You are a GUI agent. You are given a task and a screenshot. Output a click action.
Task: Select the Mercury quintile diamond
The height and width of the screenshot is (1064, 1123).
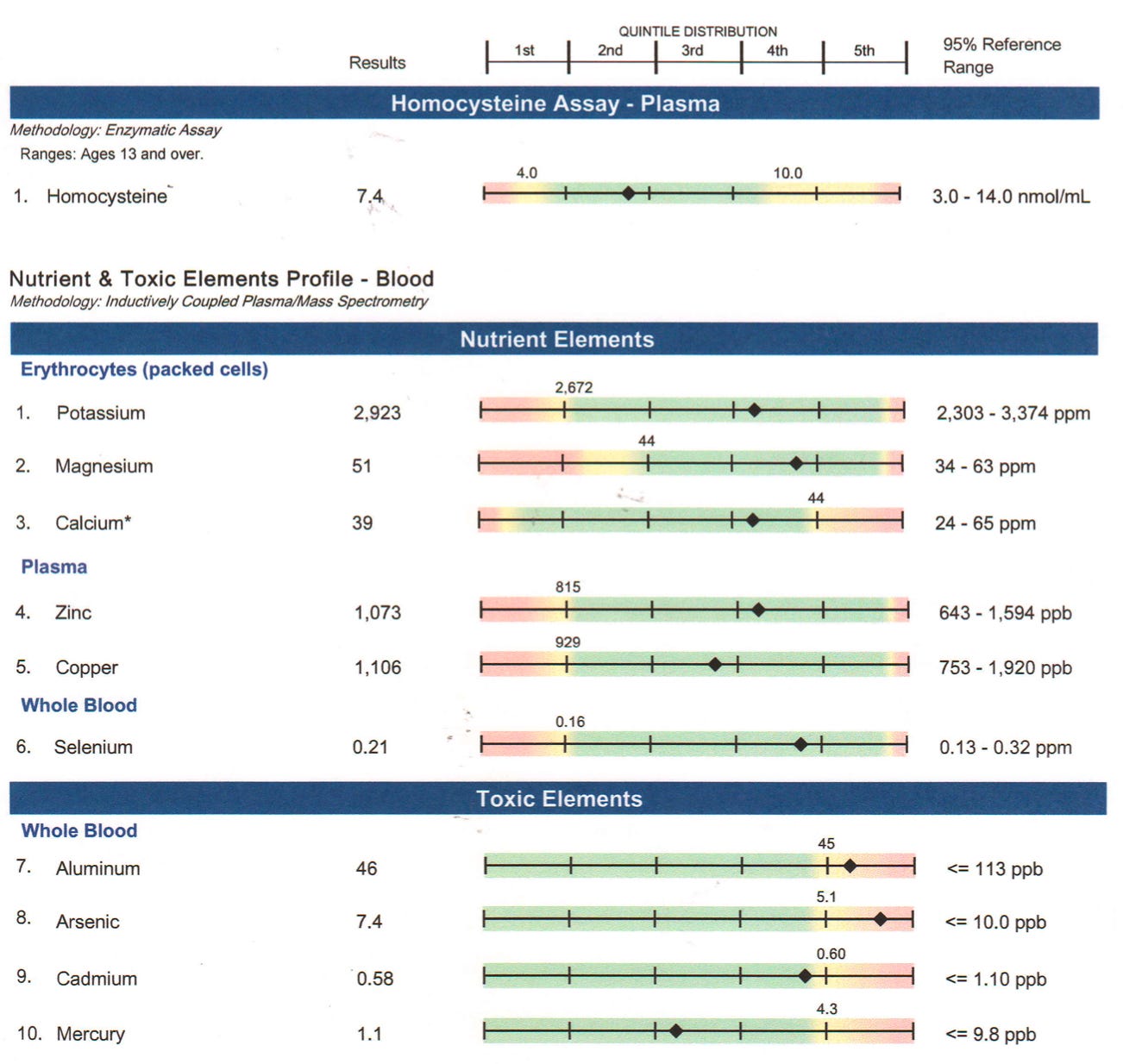pyautogui.click(x=675, y=1031)
